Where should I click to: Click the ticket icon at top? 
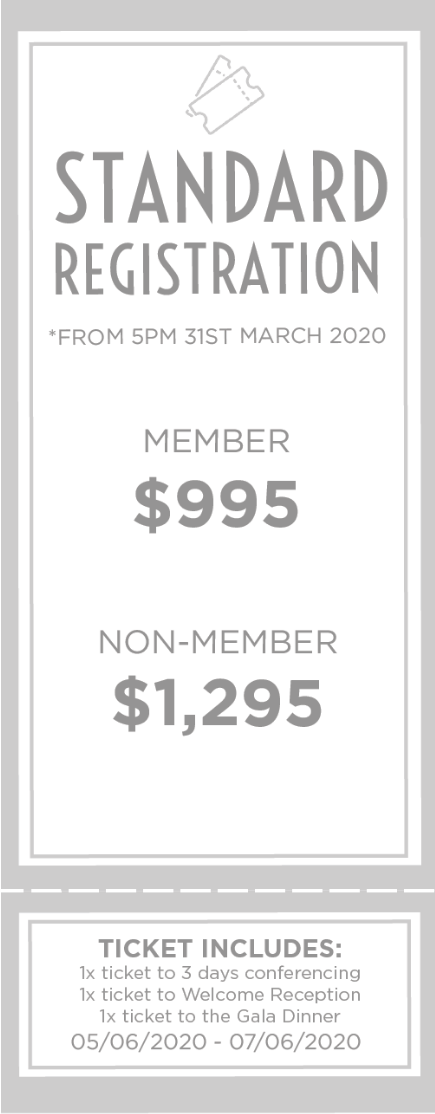pyautogui.click(x=225, y=95)
